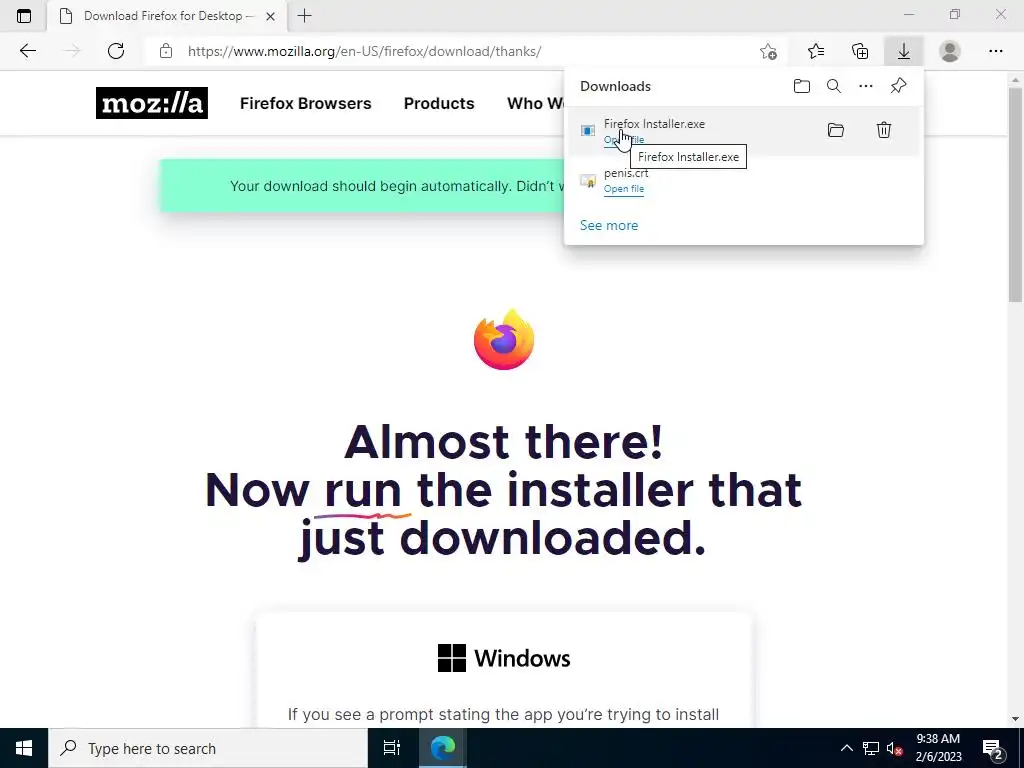Click the browser Back arrow button
The image size is (1024, 768).
click(27, 51)
